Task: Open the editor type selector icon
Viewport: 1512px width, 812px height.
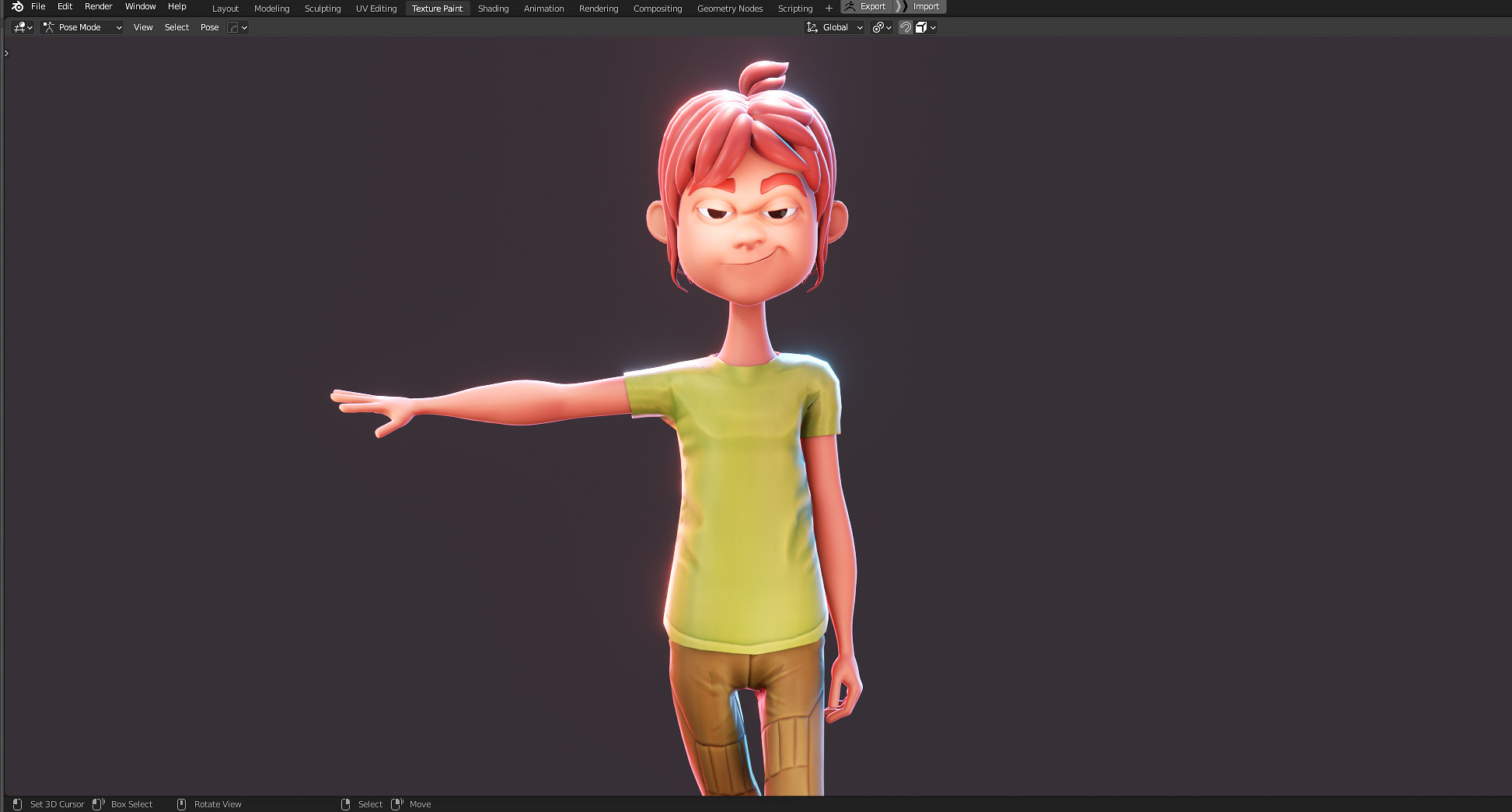Action: click(19, 27)
